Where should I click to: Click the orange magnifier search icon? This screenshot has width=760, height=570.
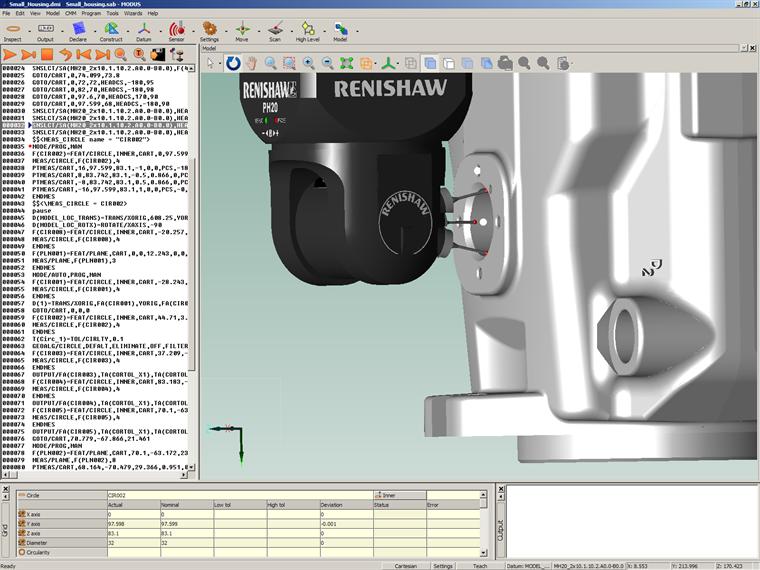(121, 55)
